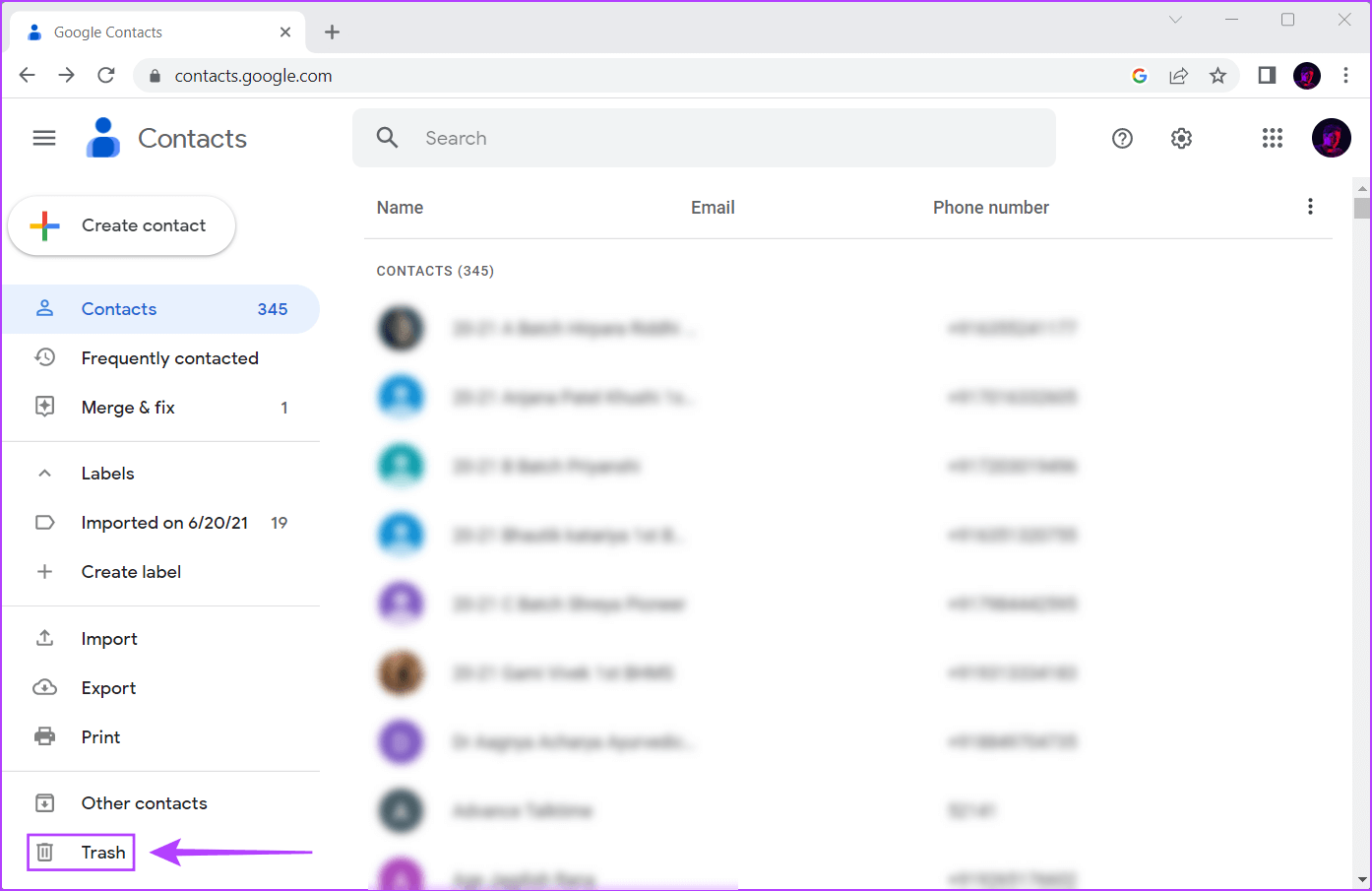1372x891 pixels.
Task: Click the first contact's avatar
Action: (401, 328)
